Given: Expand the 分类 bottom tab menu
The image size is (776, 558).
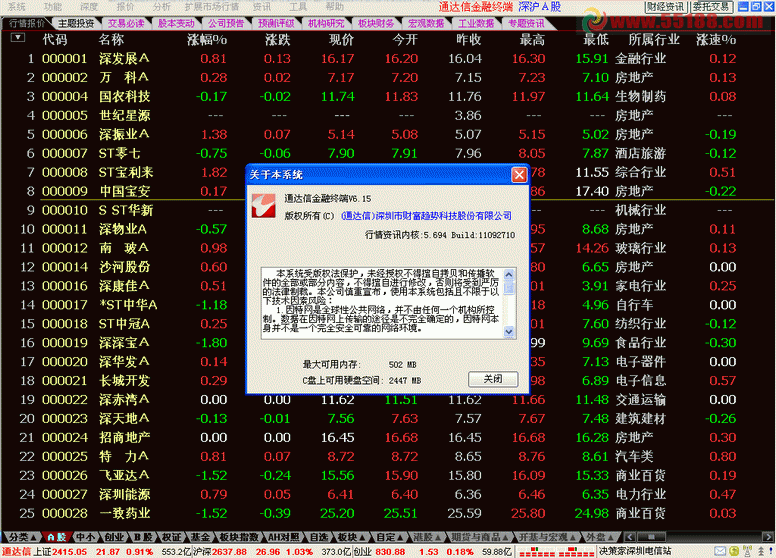Looking at the screenshot, I should click(22, 537).
